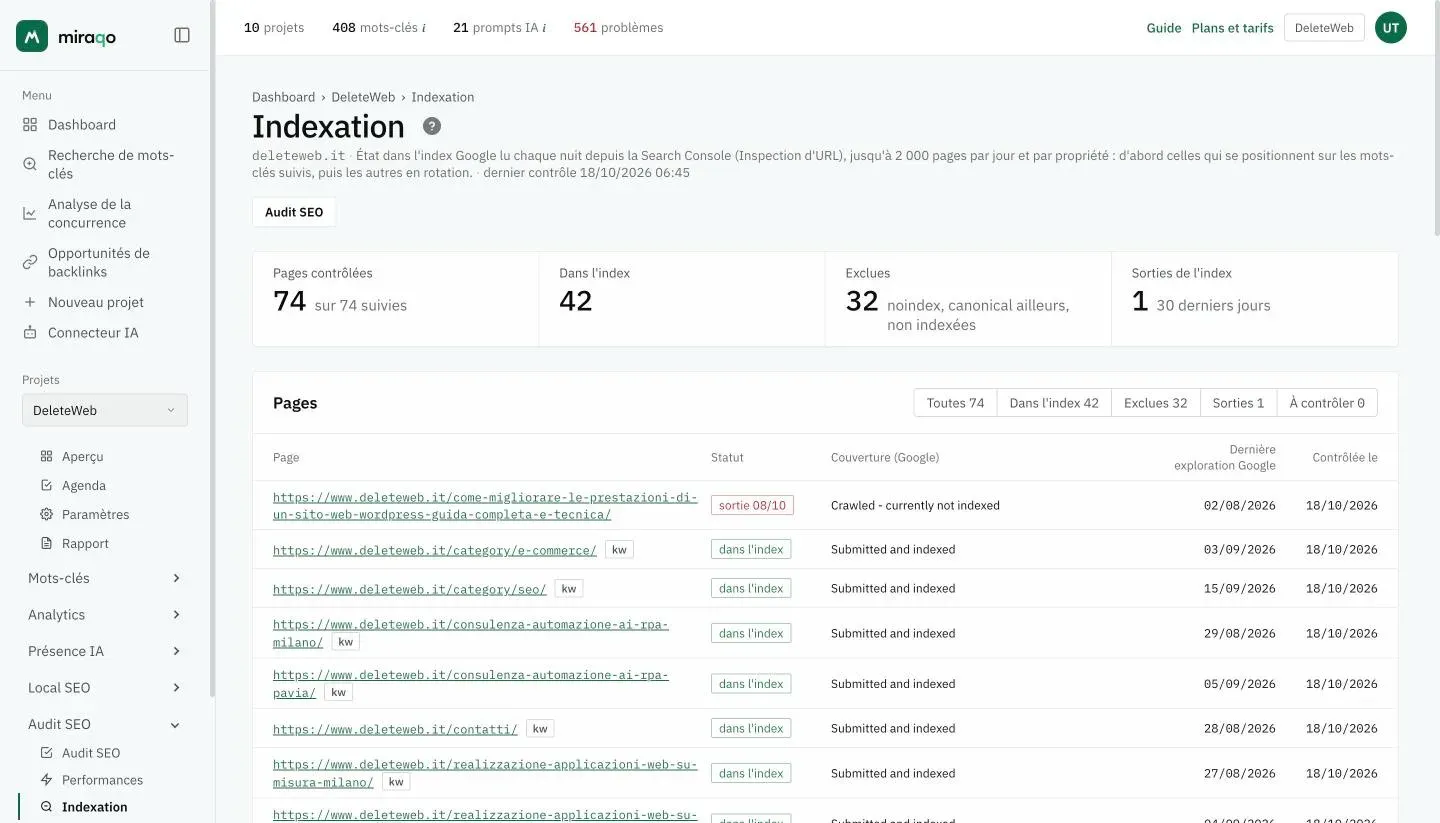
Task: Click kw badge on category/seo row
Action: 569,589
